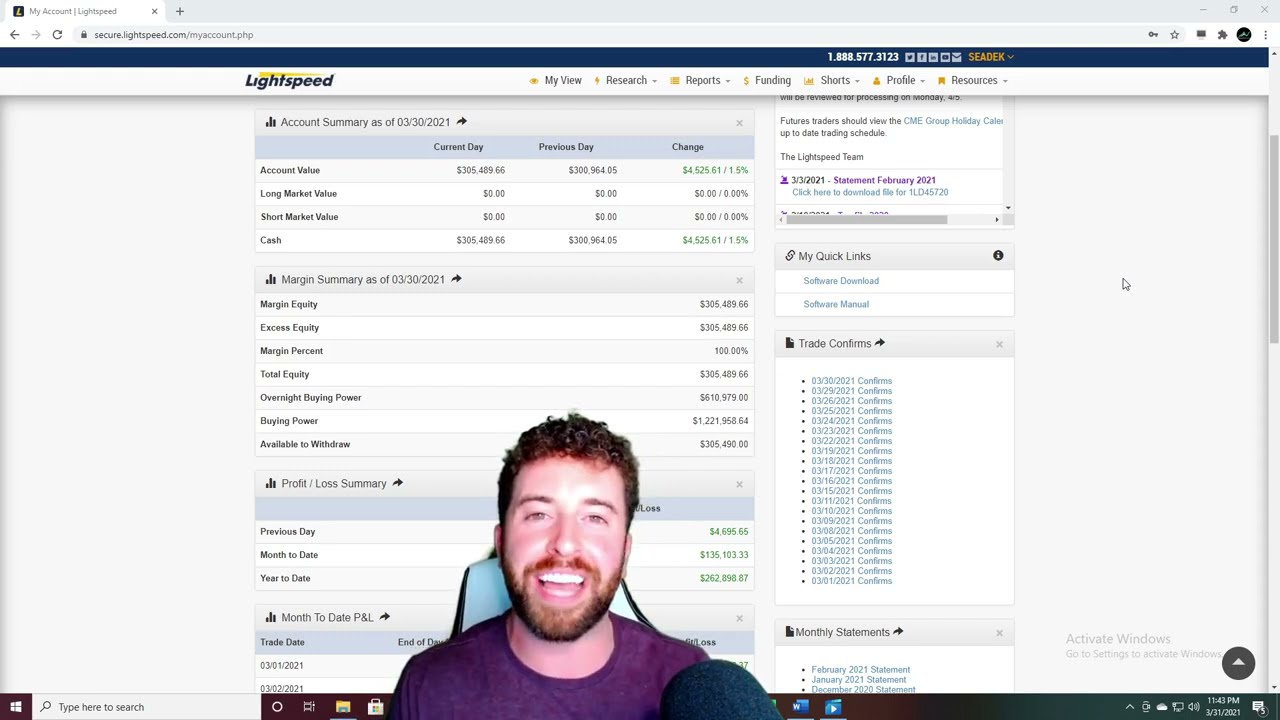The height and width of the screenshot is (720, 1280).
Task: Open File Explorer from taskbar
Action: point(343,707)
